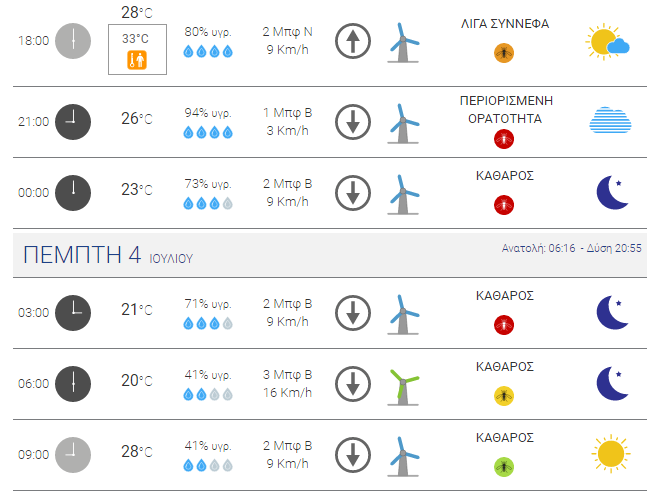Click the sunny weather icon at 09:00

(x=611, y=454)
